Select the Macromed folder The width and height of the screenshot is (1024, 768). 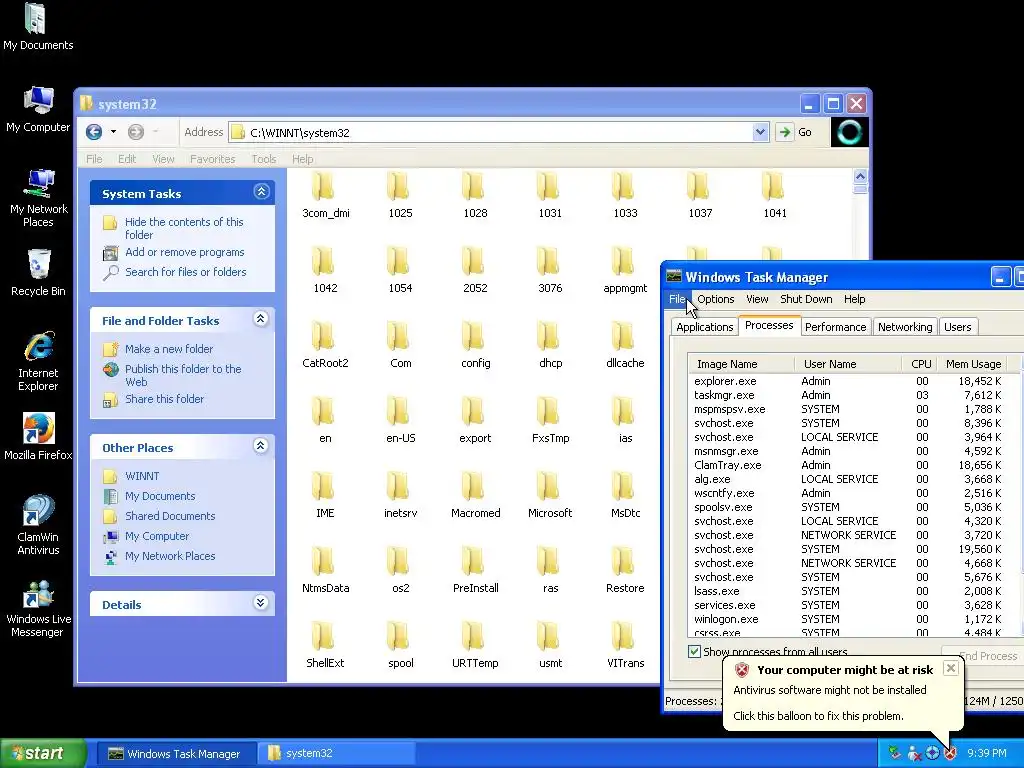click(475, 496)
